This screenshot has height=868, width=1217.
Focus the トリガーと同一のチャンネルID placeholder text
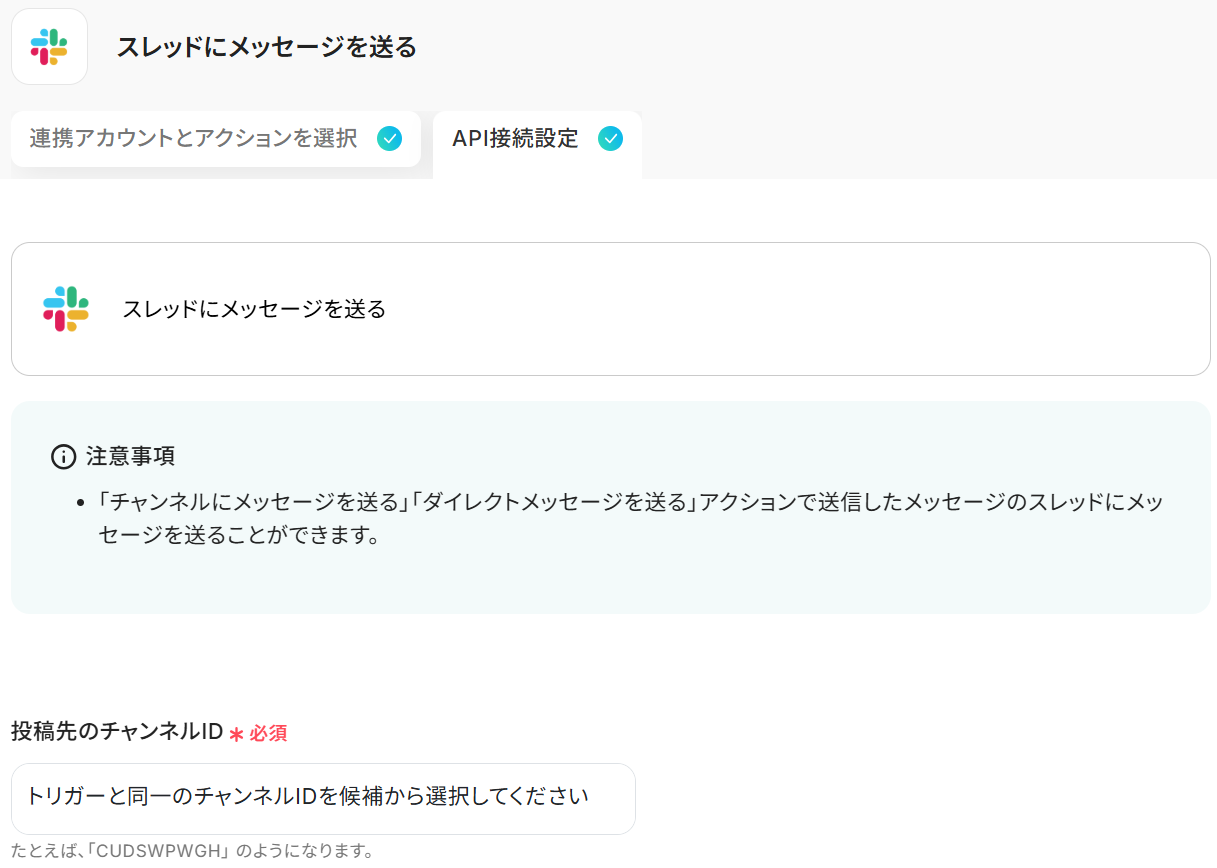point(308,797)
